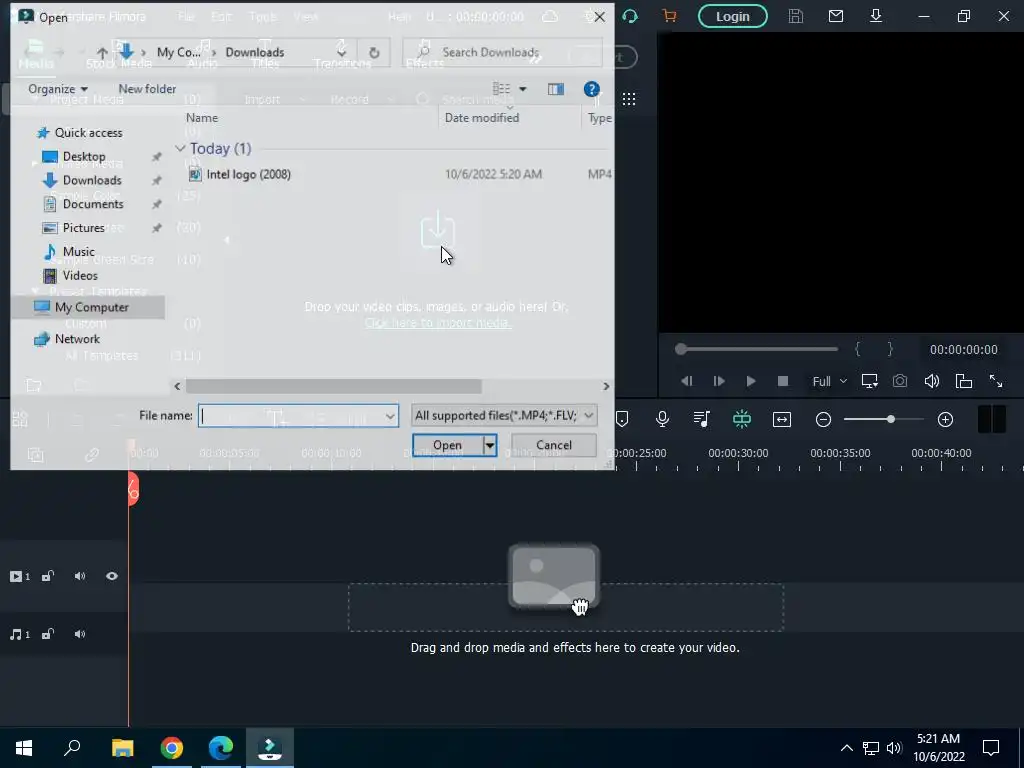Lock audio track 1
1024x768 pixels.
click(48, 634)
